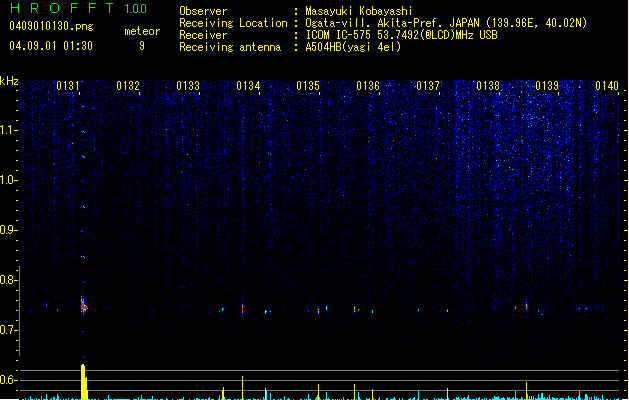Select the A504HB(yagi 4el) antenna text
Image resolution: width=629 pixels, height=400 pixels.
pyautogui.click(x=353, y=47)
